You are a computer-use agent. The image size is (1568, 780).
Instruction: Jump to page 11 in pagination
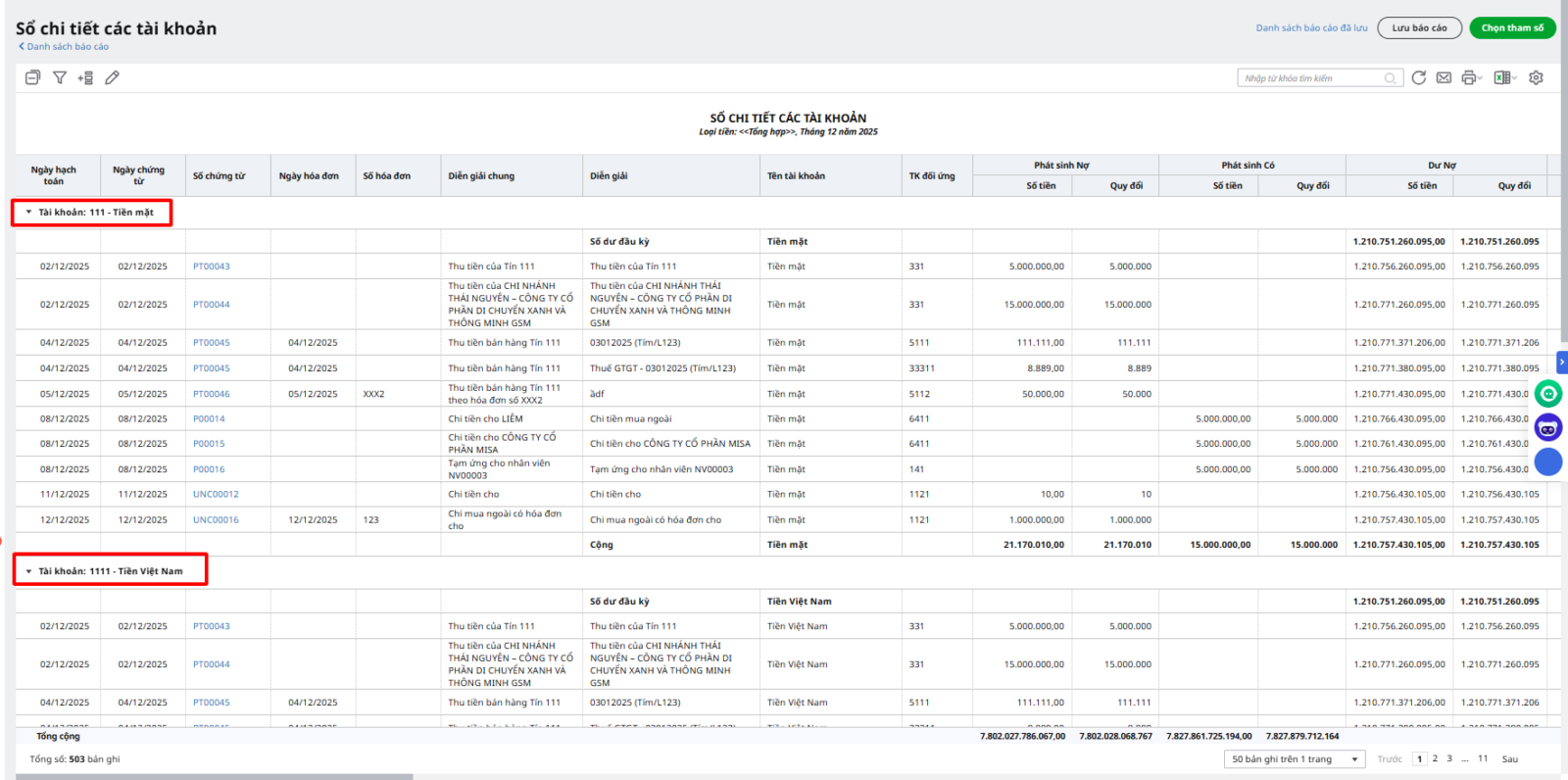[x=1483, y=759]
